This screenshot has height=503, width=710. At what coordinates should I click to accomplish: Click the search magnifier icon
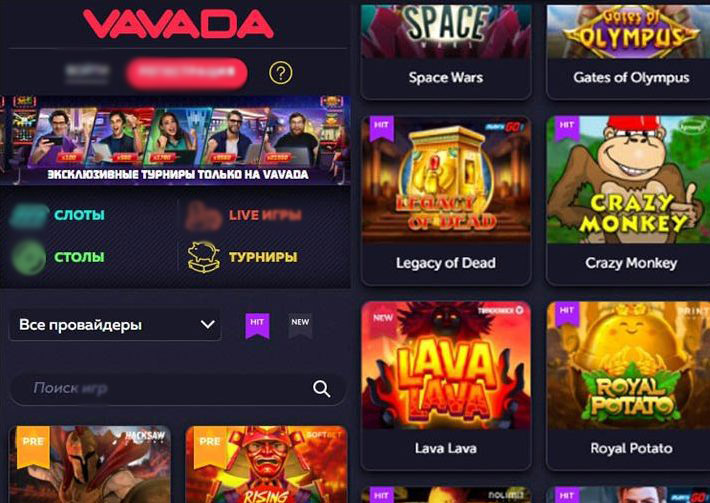[x=321, y=389]
